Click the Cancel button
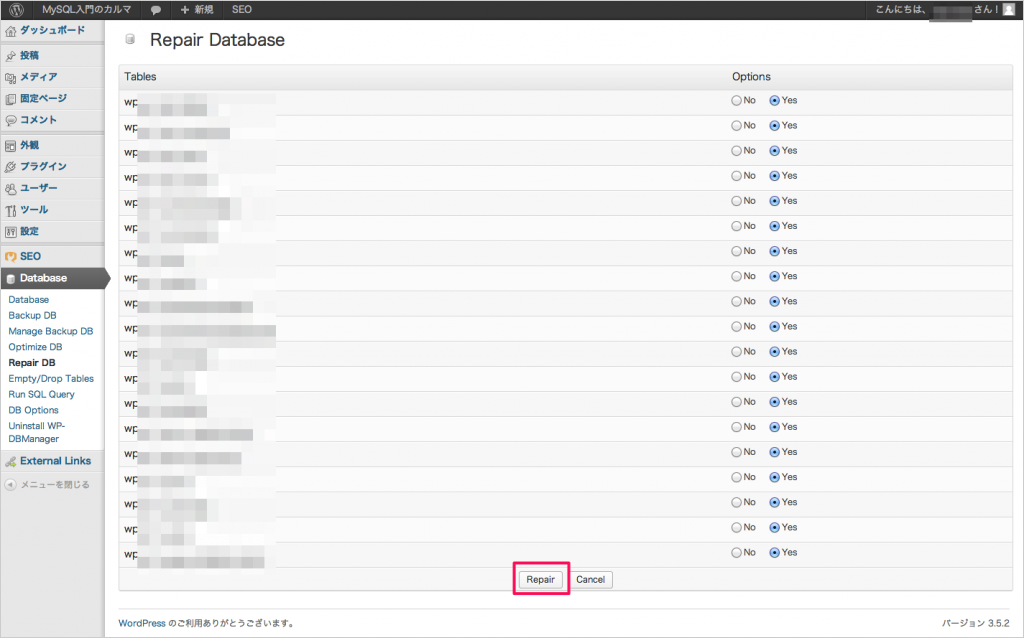 590,580
